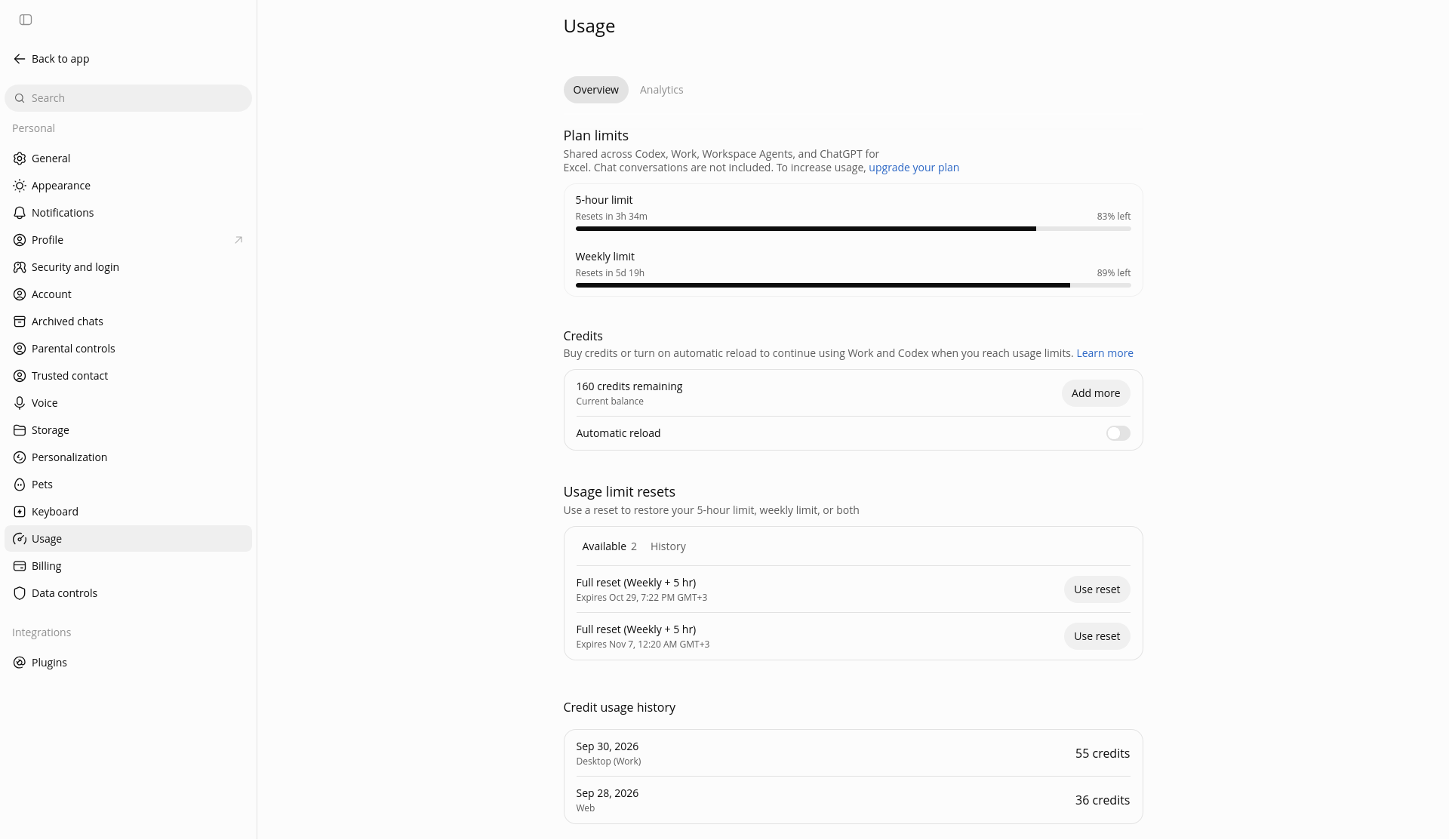This screenshot has width=1449, height=840.
Task: Open the History tab in resets
Action: tap(668, 546)
